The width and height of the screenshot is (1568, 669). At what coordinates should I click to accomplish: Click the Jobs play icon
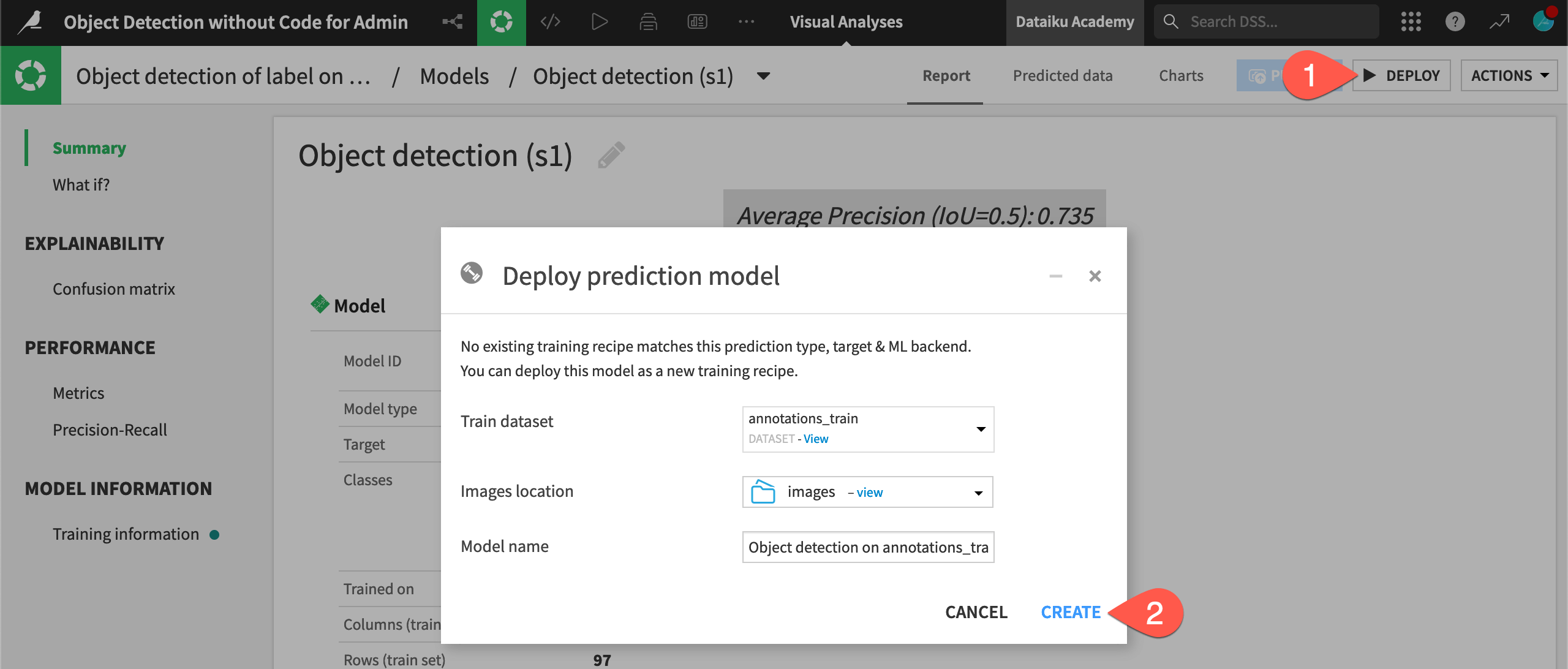[599, 21]
